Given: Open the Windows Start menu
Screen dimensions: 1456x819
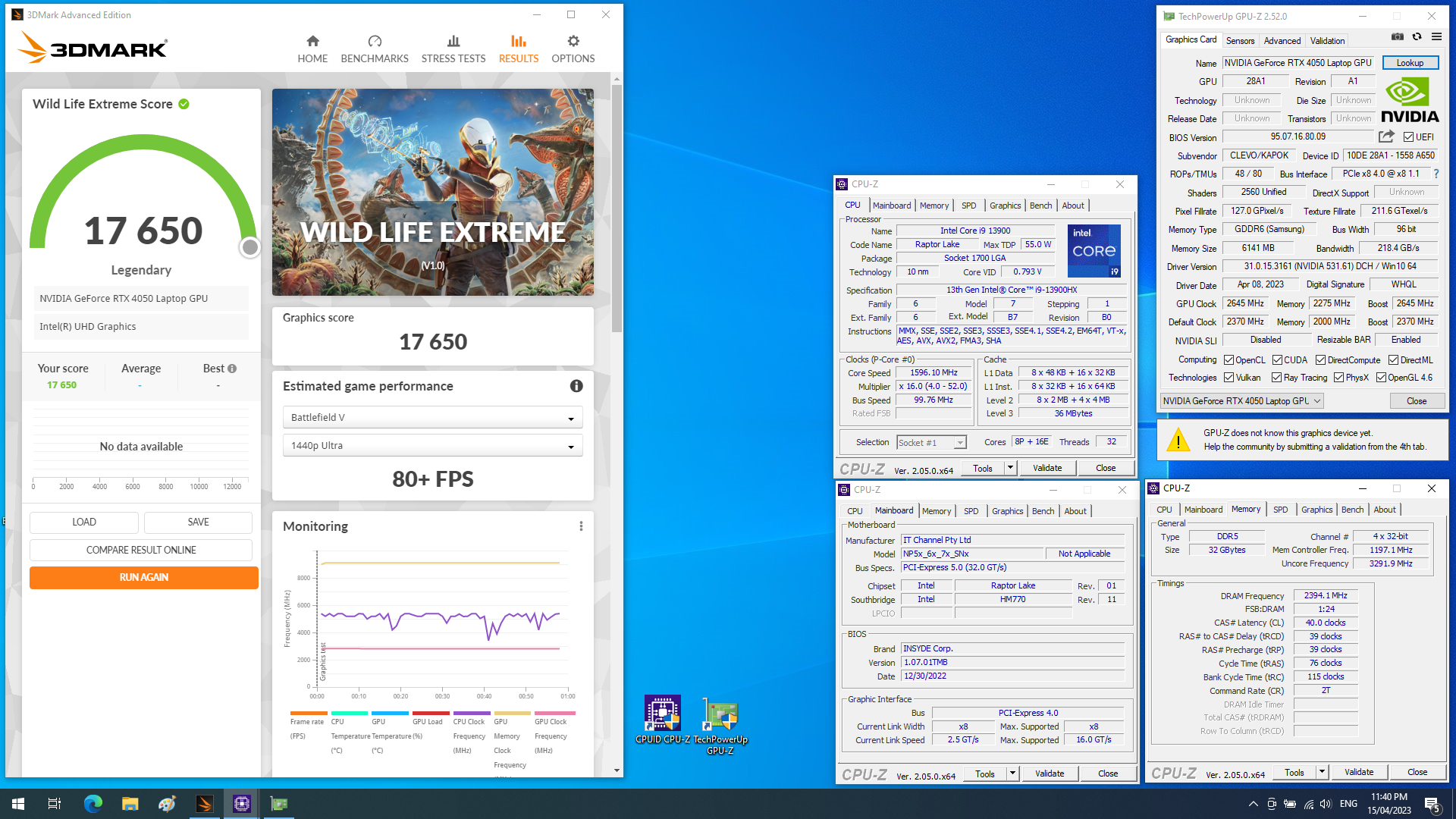Looking at the screenshot, I should (18, 804).
